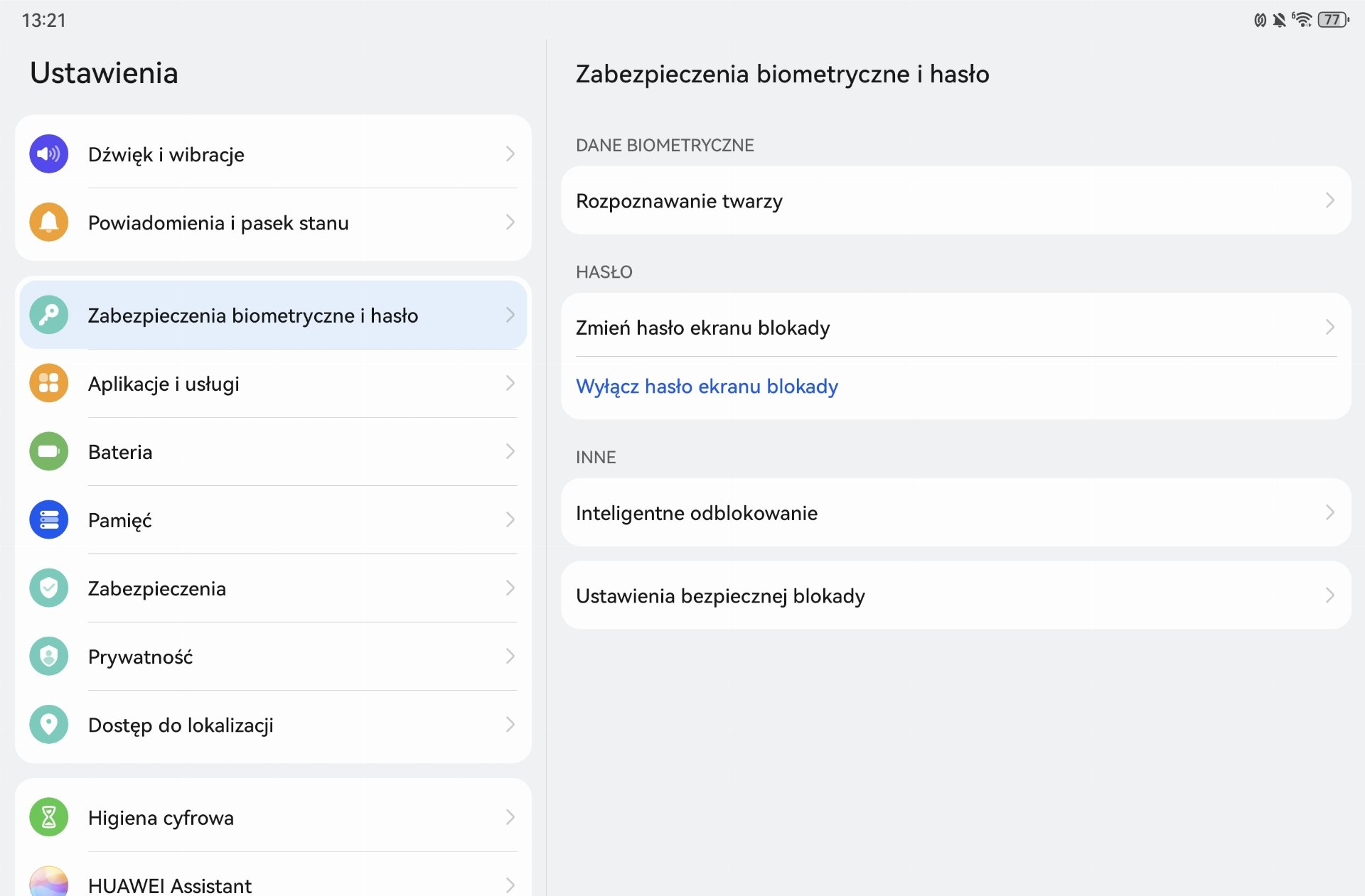Tap the Zabezpieczenia shield icon
This screenshot has width=1365, height=896.
[x=48, y=588]
